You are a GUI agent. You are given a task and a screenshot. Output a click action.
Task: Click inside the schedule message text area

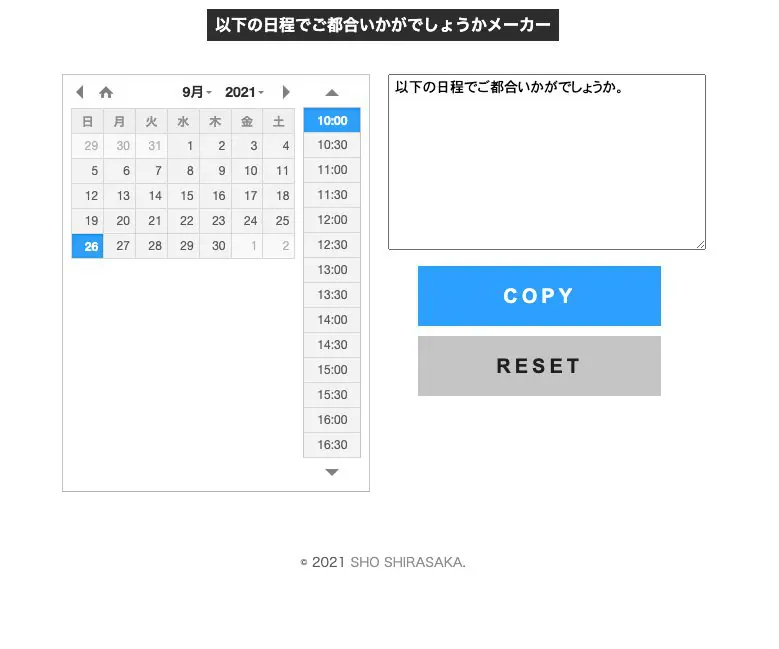point(546,170)
